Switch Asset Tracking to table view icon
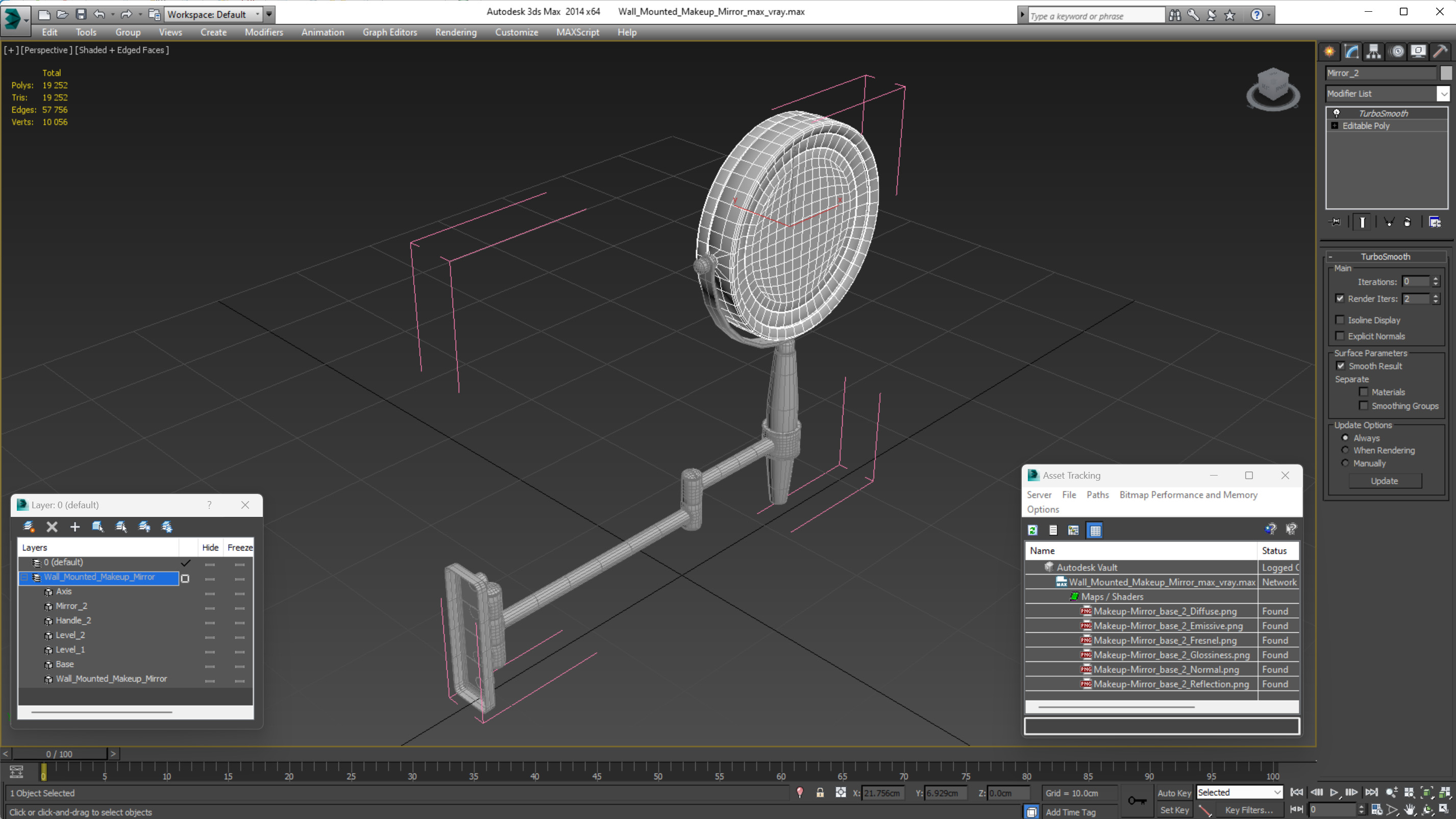 1095,530
